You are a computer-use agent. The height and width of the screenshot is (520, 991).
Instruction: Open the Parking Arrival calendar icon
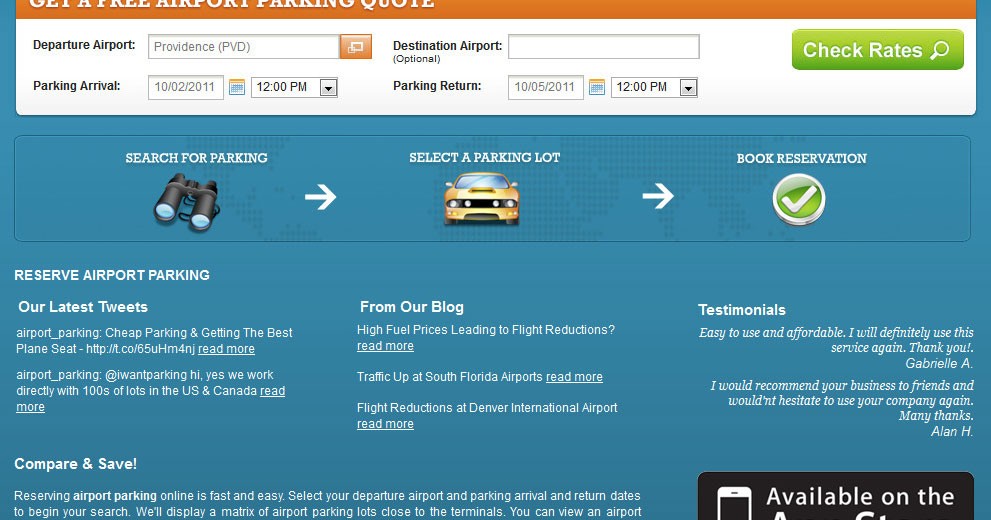237,87
